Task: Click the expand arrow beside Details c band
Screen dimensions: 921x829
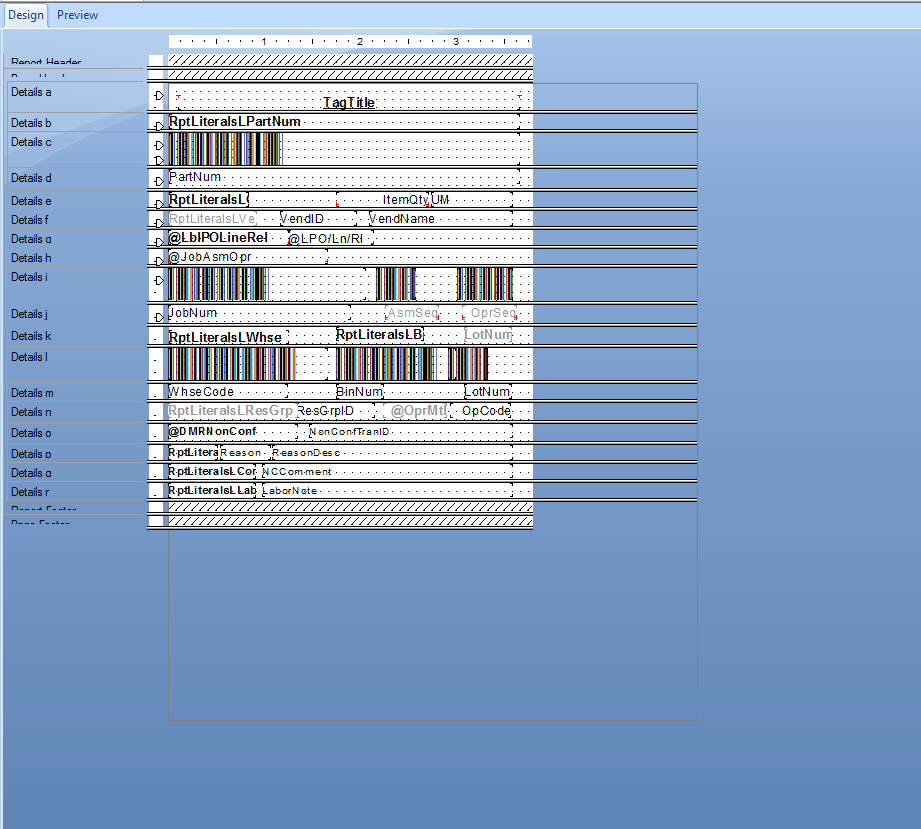Action: click(x=157, y=145)
